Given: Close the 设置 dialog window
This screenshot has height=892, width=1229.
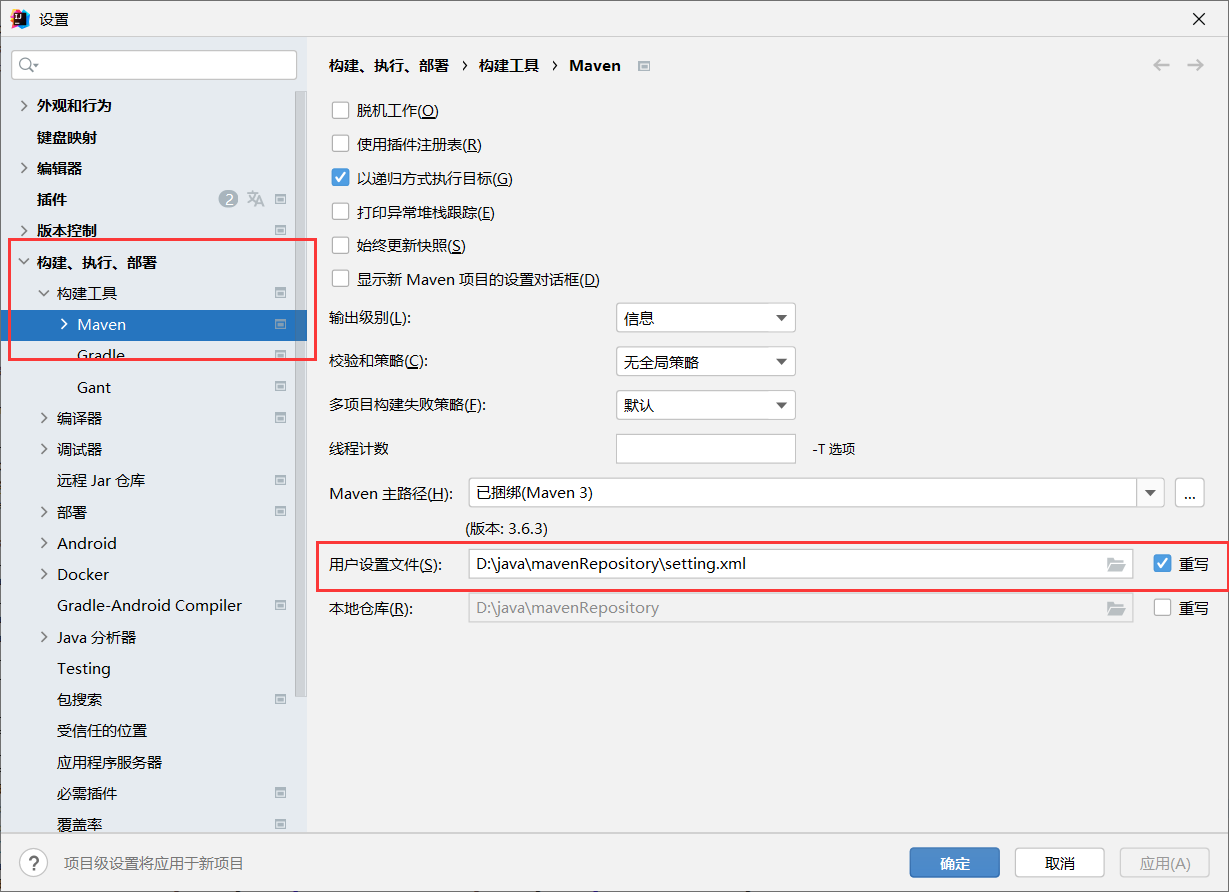Looking at the screenshot, I should click(1198, 19).
